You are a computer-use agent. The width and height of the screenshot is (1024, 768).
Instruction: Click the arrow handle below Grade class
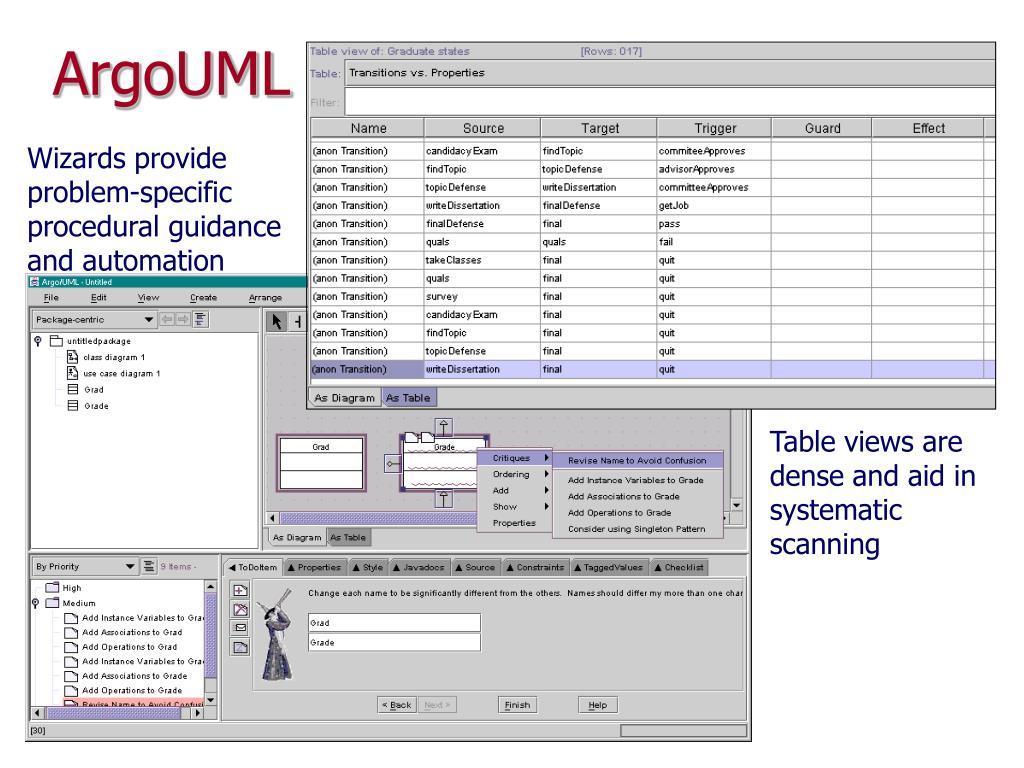[x=443, y=499]
